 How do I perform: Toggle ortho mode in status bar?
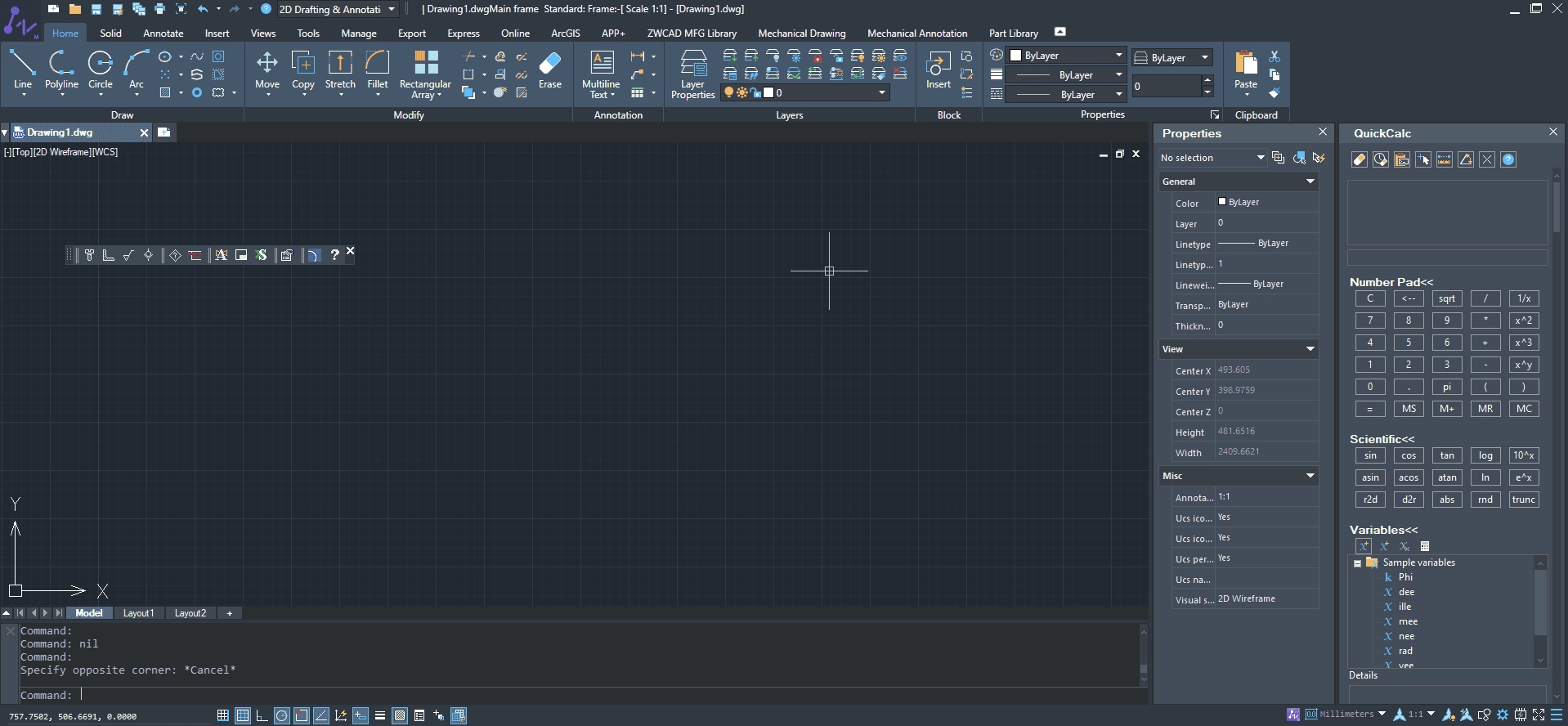[262, 715]
